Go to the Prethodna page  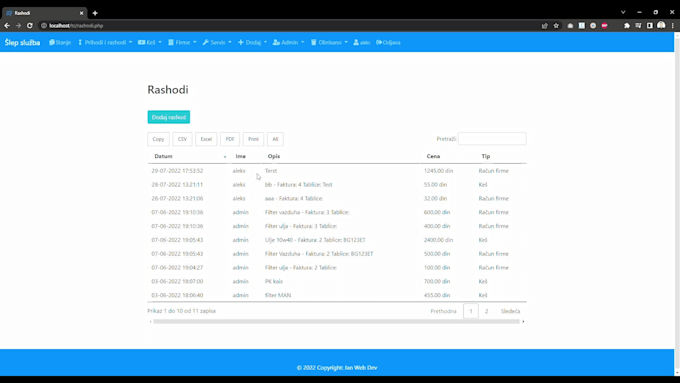coord(443,311)
